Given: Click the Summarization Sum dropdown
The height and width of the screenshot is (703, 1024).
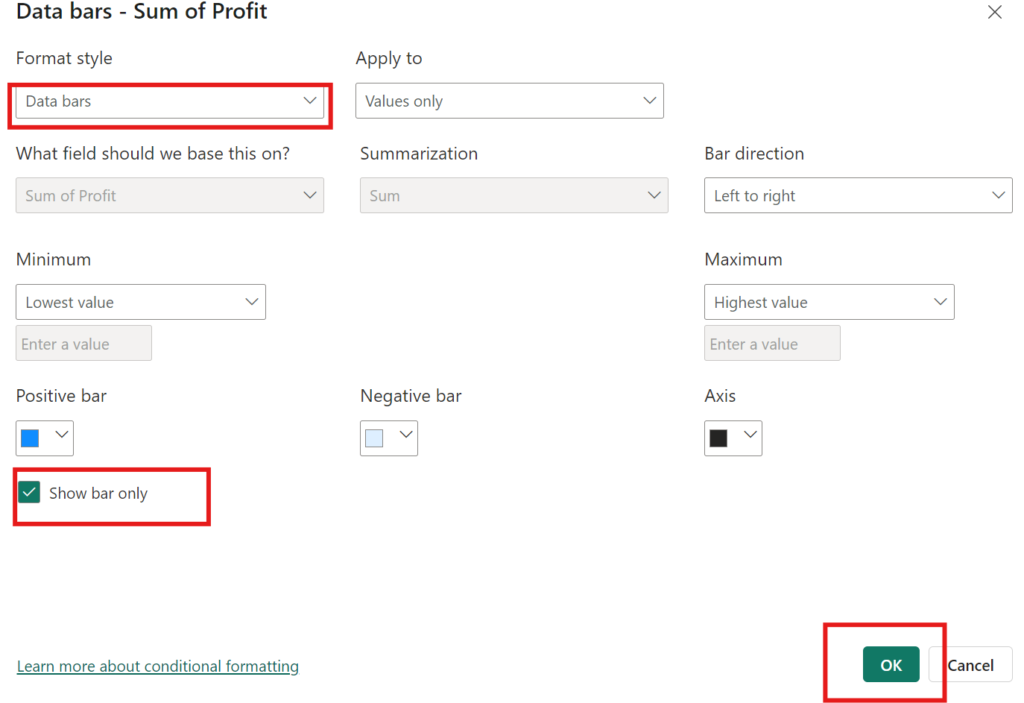Looking at the screenshot, I should tap(514, 195).
